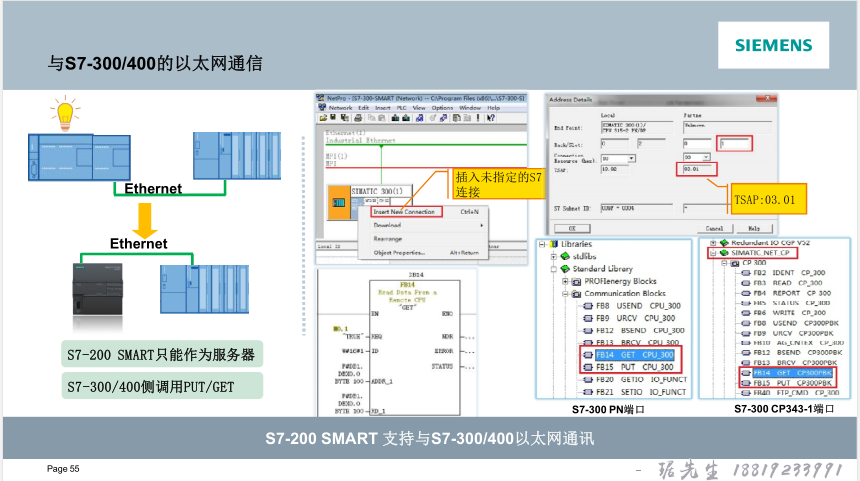Screen dimensions: 860x481
Task: Open the View menu in NetPro
Action: pyautogui.click(x=419, y=107)
